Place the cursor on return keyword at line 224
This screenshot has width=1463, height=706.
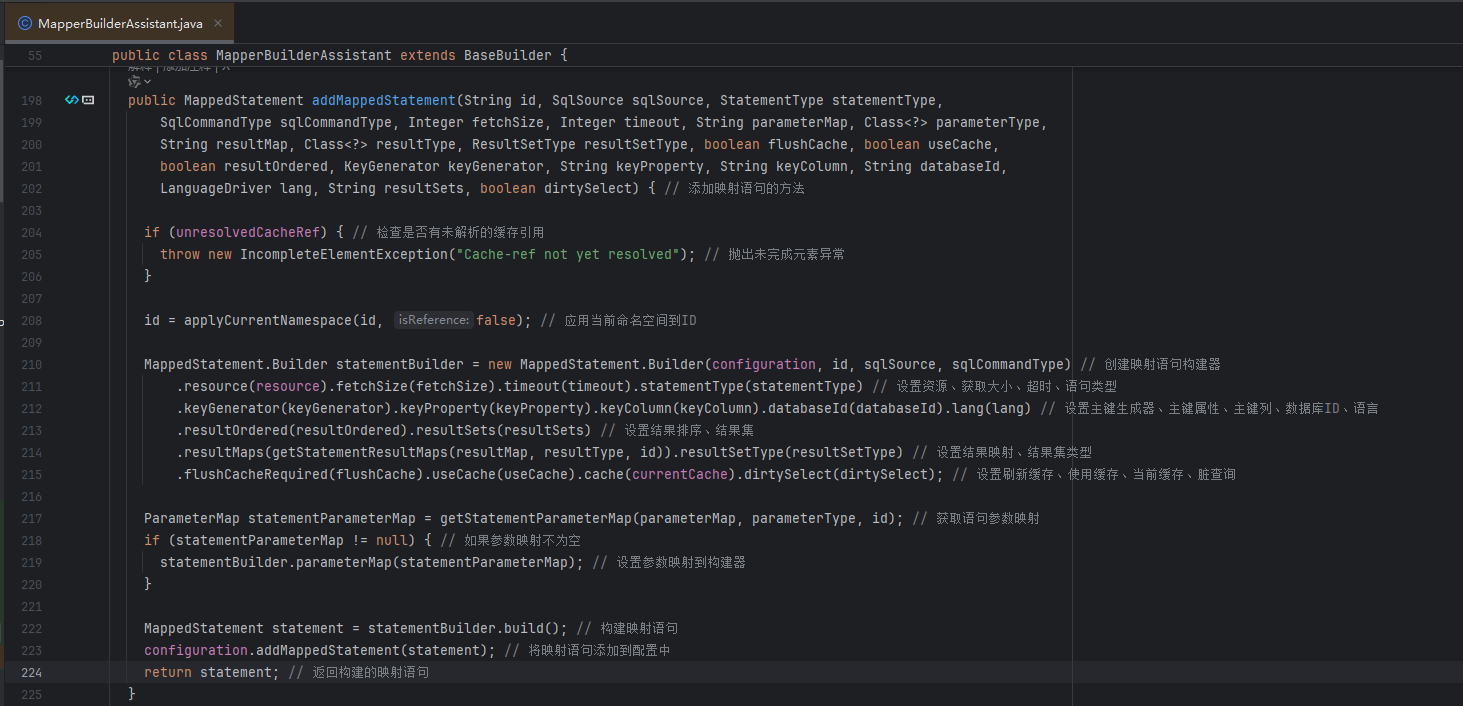click(x=167, y=672)
